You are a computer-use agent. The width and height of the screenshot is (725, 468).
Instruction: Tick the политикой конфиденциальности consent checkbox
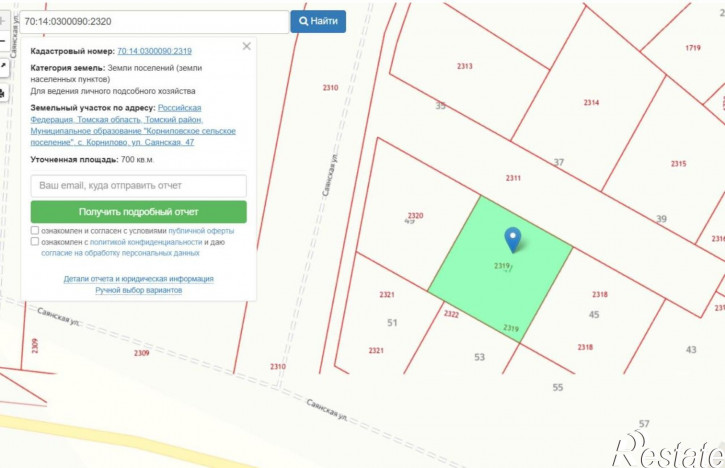click(35, 242)
